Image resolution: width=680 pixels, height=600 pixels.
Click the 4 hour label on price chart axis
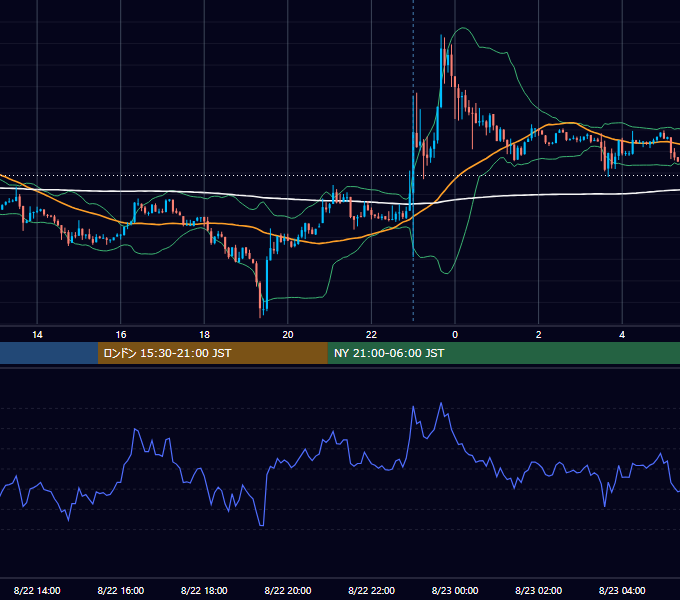pyautogui.click(x=622, y=335)
